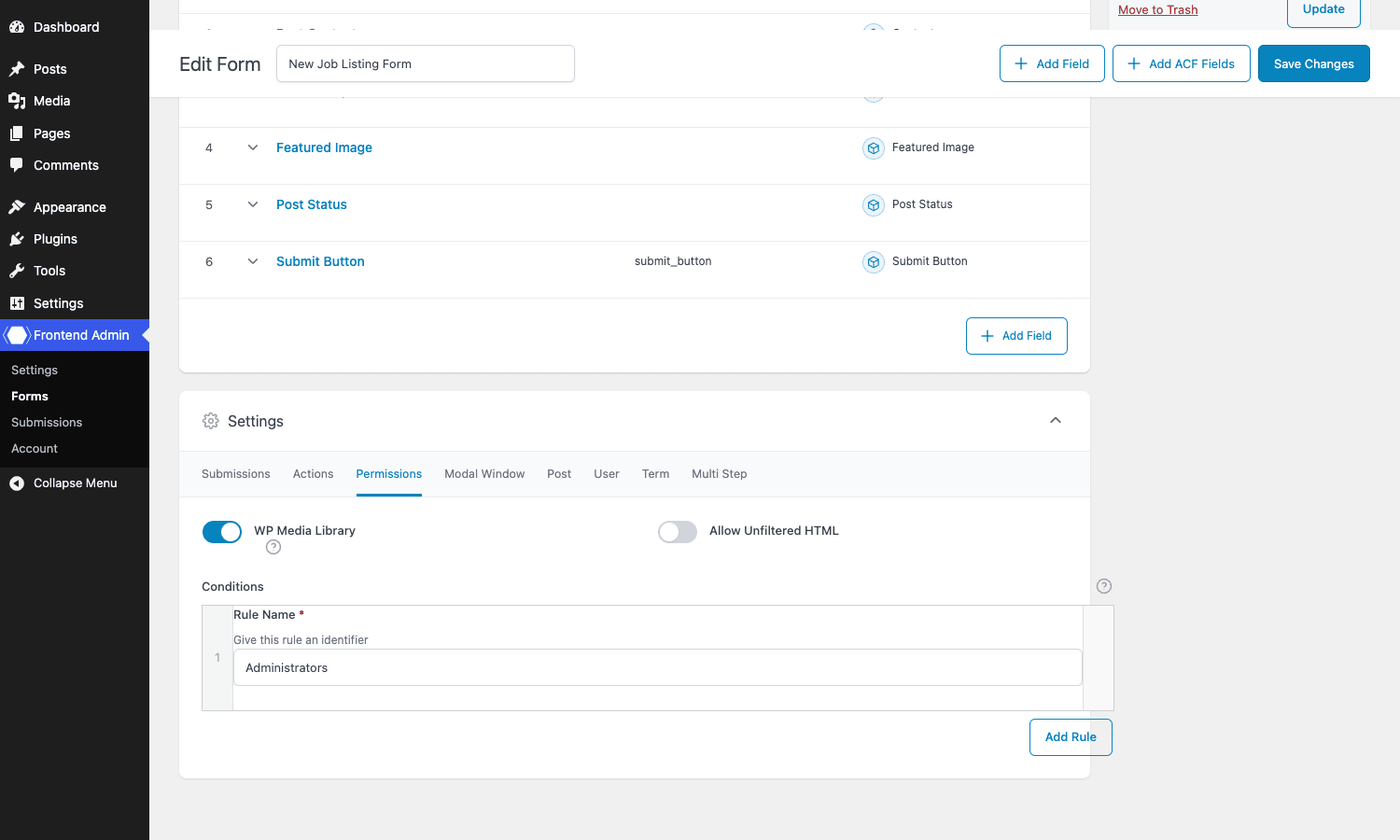Switch to the Actions settings tab
Image resolution: width=1400 pixels, height=840 pixels.
coord(313,474)
